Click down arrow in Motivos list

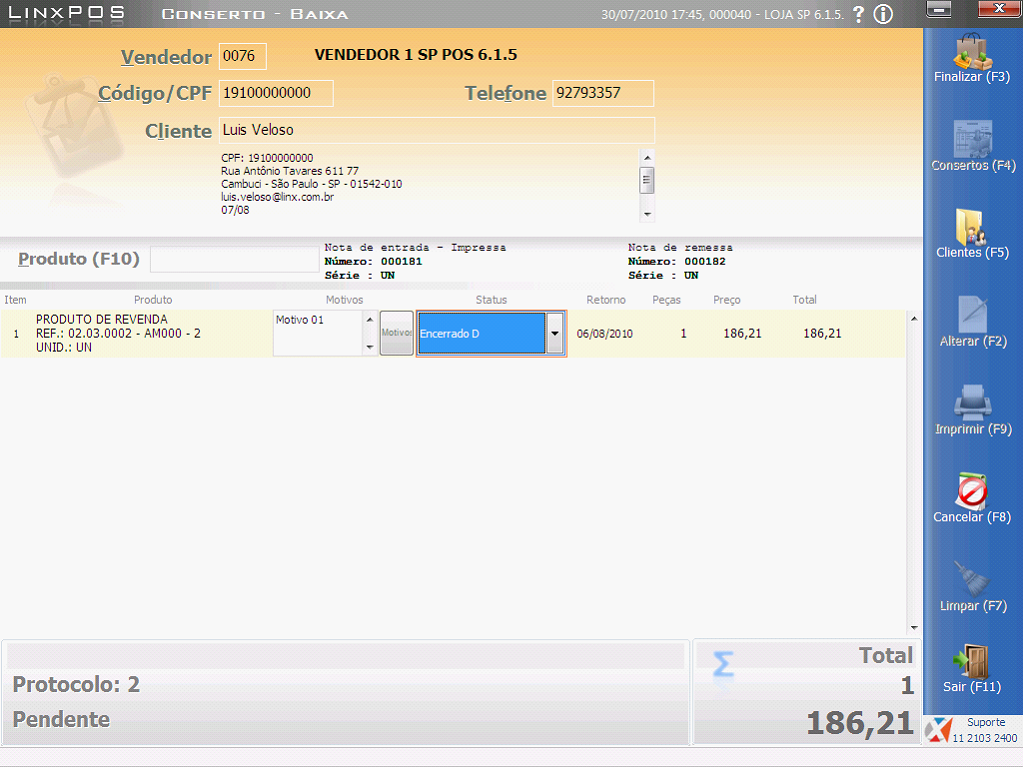[370, 347]
